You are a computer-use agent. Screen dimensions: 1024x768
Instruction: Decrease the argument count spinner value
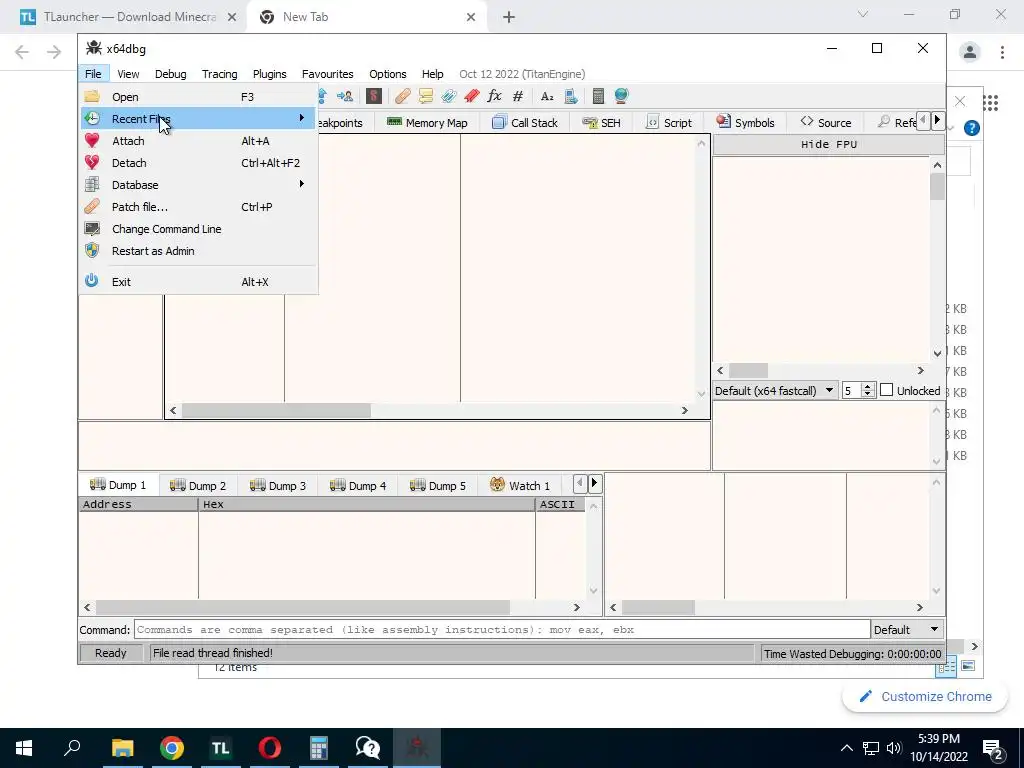(x=867, y=394)
